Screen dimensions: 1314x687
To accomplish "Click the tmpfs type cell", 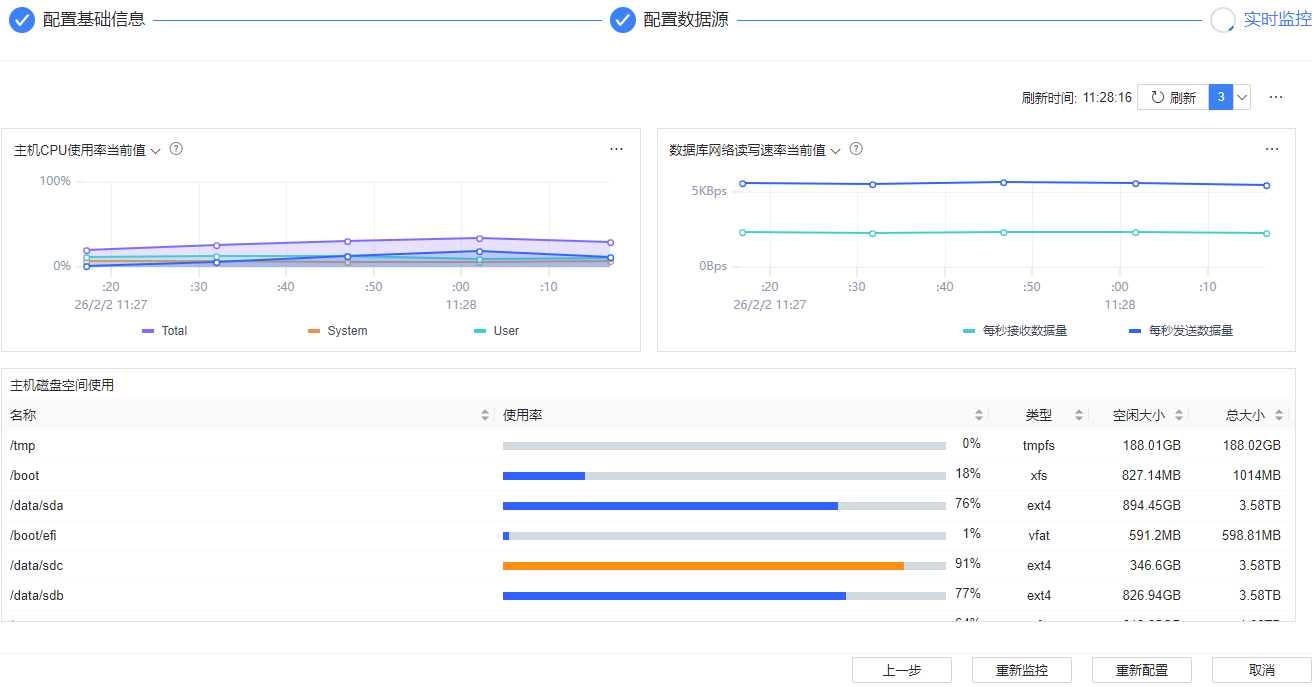I will pos(1039,446).
